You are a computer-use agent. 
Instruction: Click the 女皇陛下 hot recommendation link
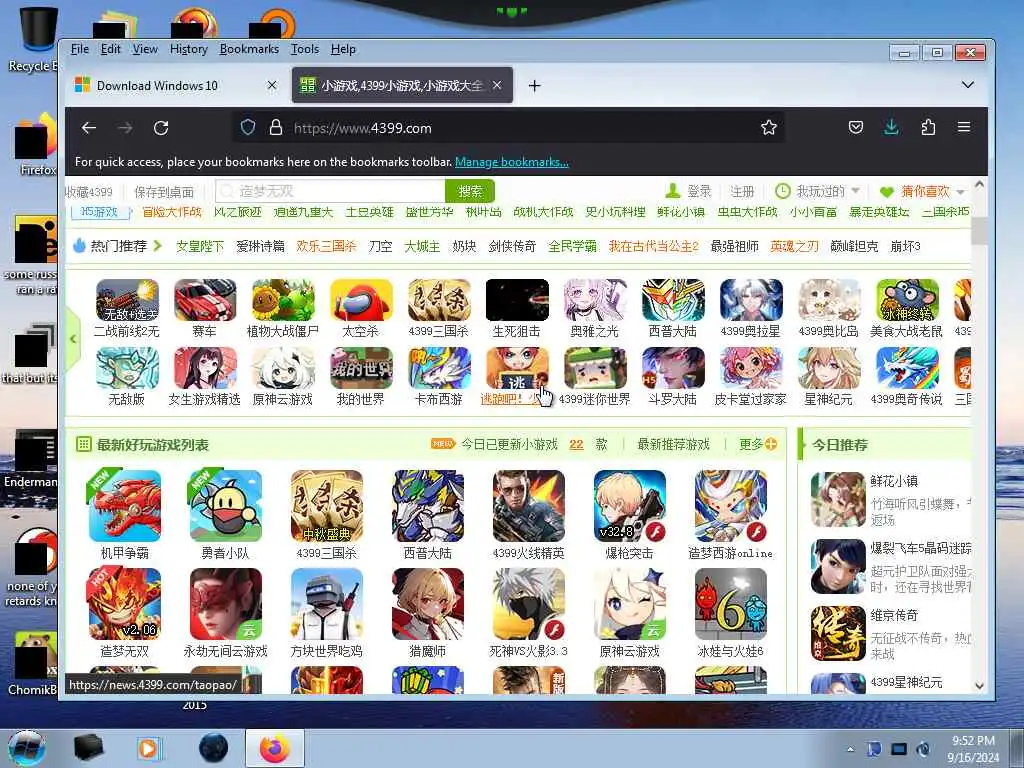[x=200, y=246]
